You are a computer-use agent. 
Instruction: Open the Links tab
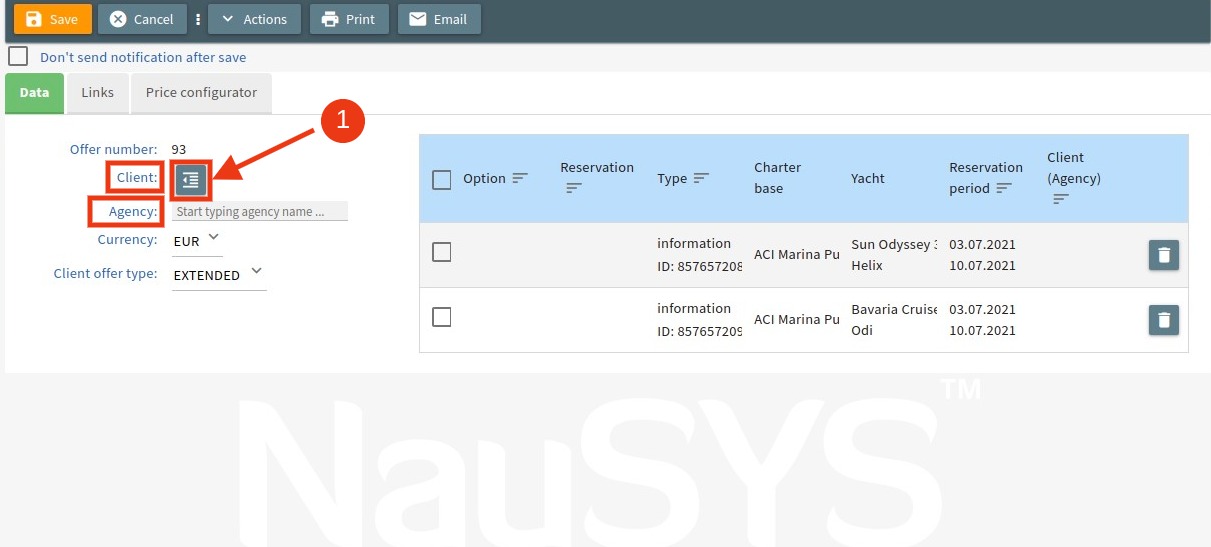click(97, 92)
